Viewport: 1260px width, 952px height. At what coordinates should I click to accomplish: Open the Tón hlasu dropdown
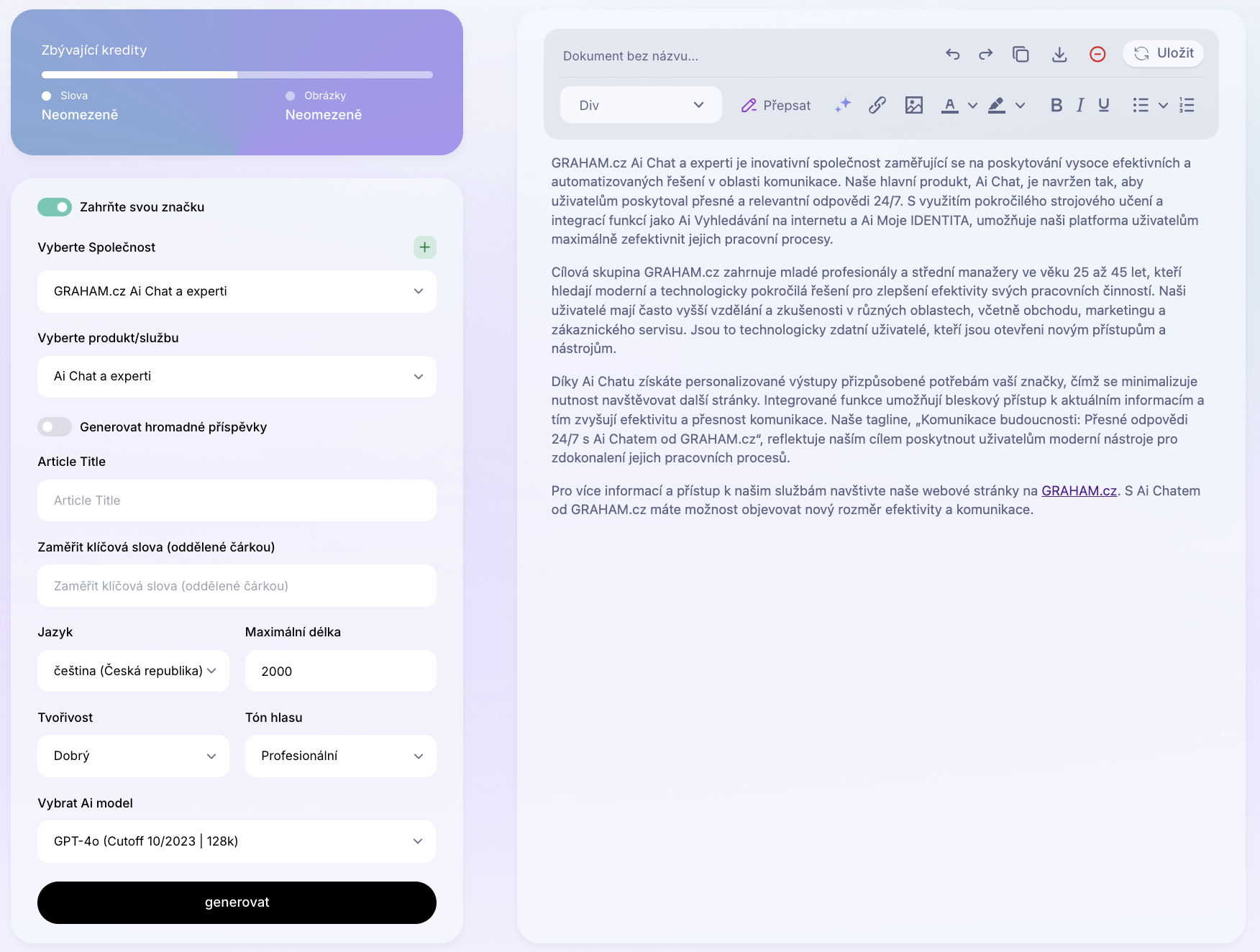(341, 756)
